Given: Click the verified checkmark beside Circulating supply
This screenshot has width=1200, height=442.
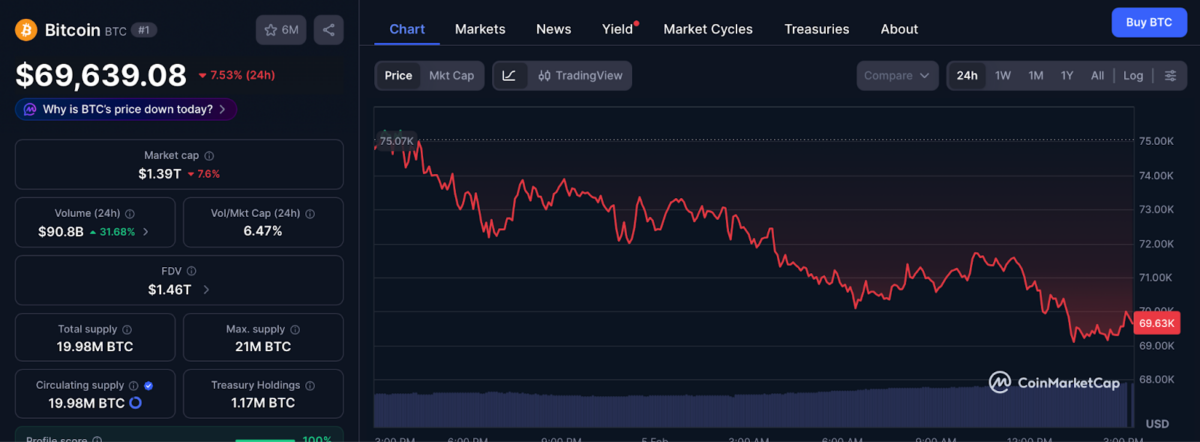Looking at the screenshot, I should (x=149, y=385).
